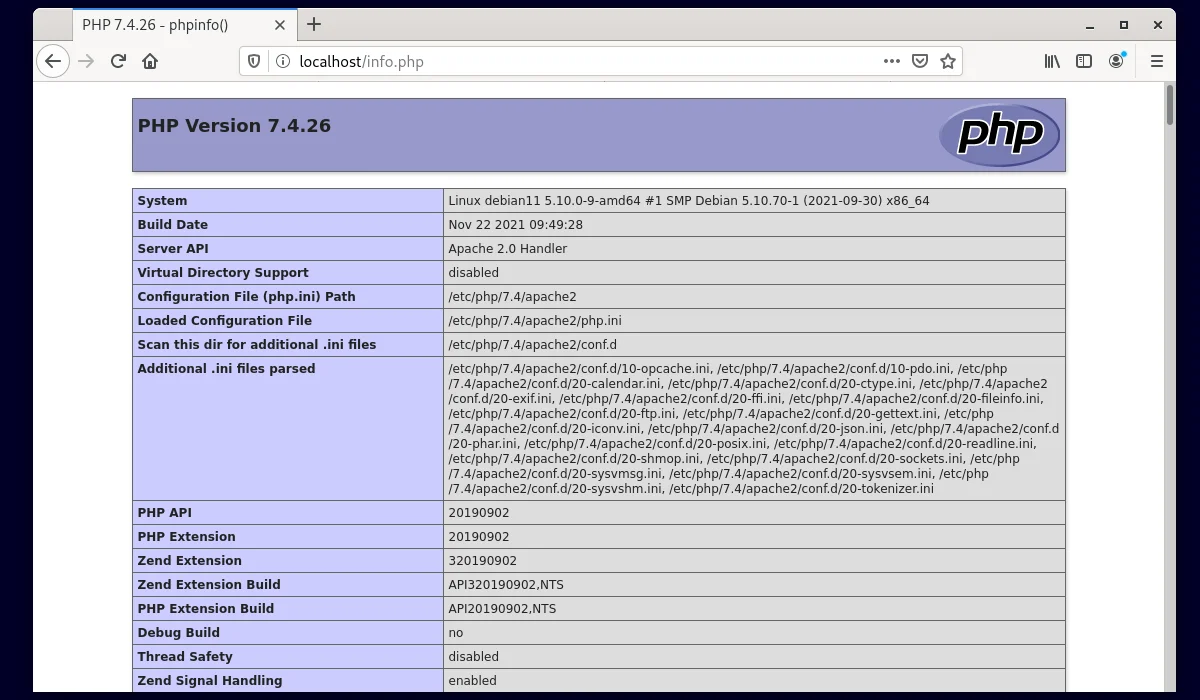Viewport: 1200px width, 700px height.
Task: Close the phpinfo tab
Action: (280, 25)
